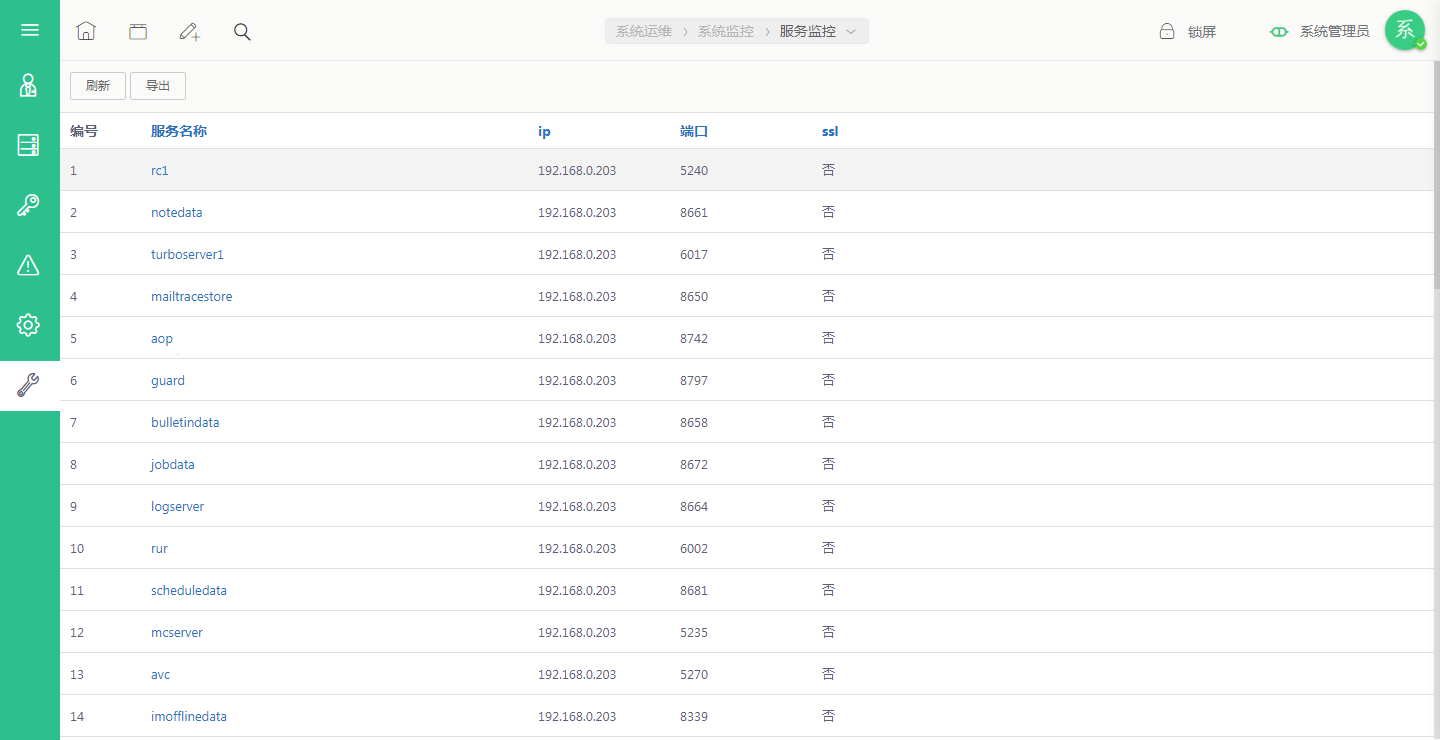The image size is (1440, 740).
Task: Click 系统监控 in the breadcrumb
Action: click(x=726, y=31)
